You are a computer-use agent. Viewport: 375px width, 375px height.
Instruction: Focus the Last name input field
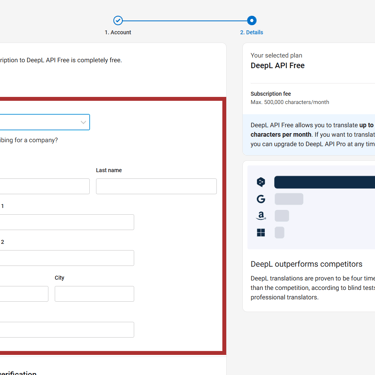(x=156, y=186)
